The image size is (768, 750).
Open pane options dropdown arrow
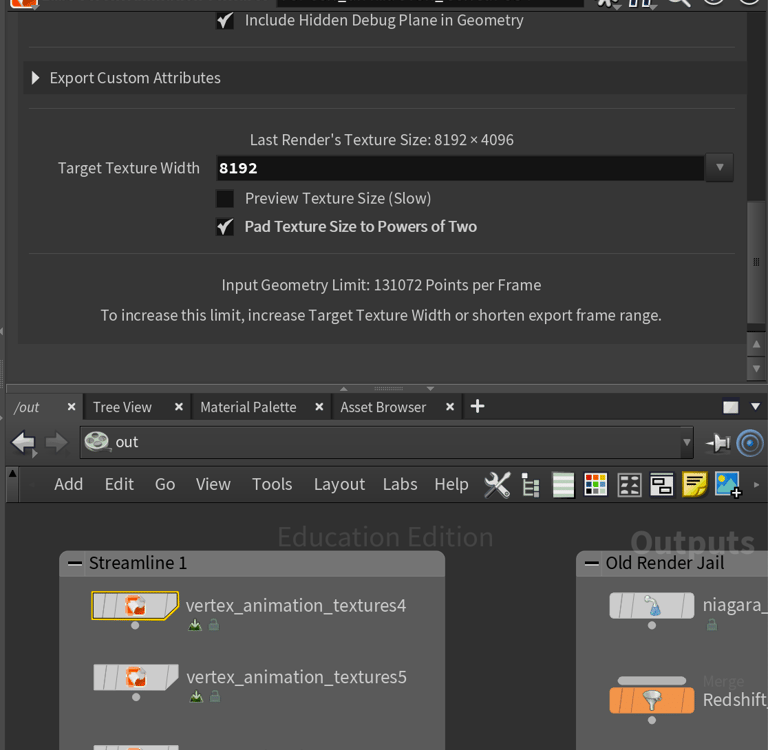tap(755, 407)
